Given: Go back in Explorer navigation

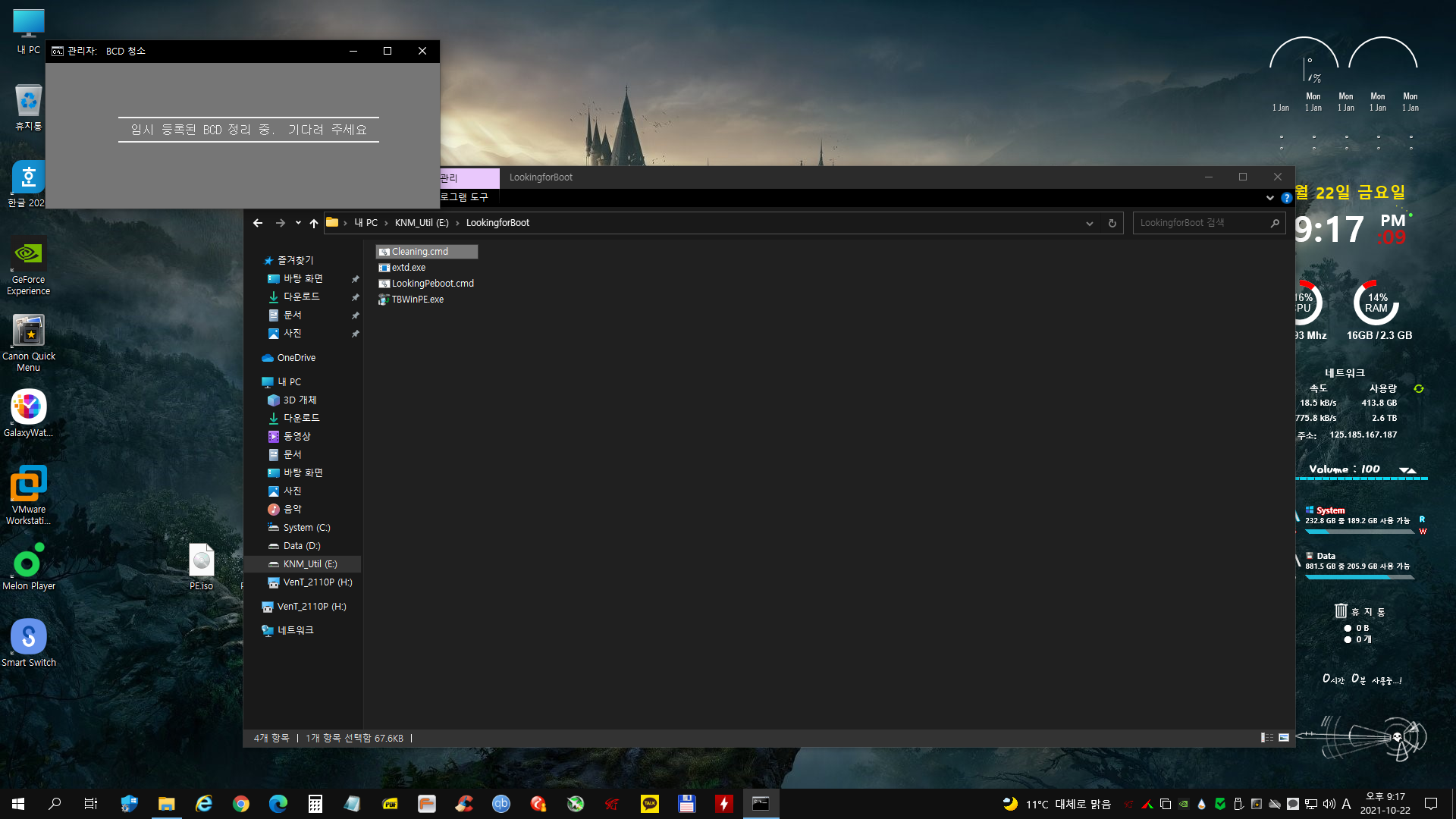Looking at the screenshot, I should click(258, 223).
